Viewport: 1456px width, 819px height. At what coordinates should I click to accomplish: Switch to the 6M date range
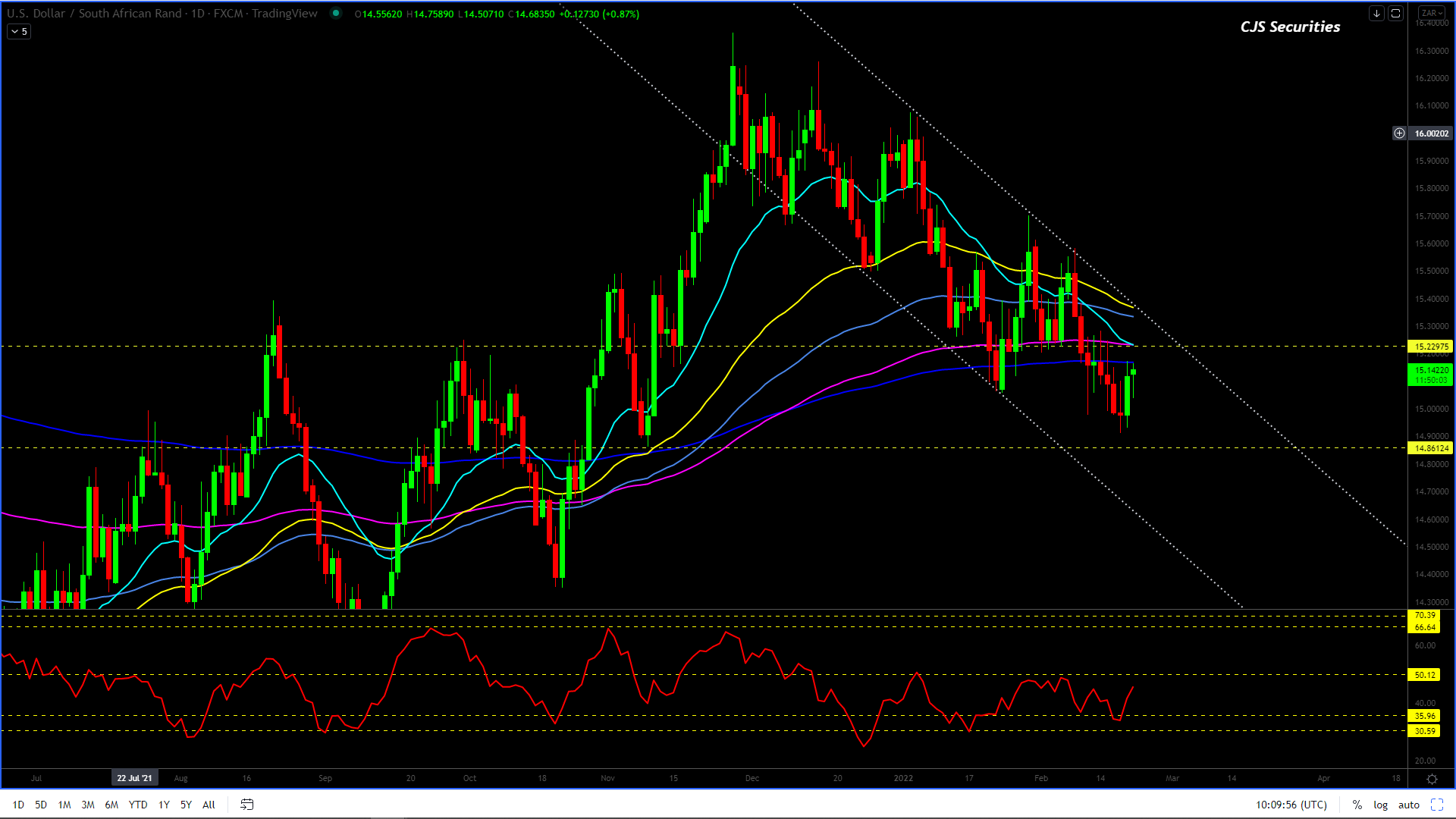tap(111, 805)
